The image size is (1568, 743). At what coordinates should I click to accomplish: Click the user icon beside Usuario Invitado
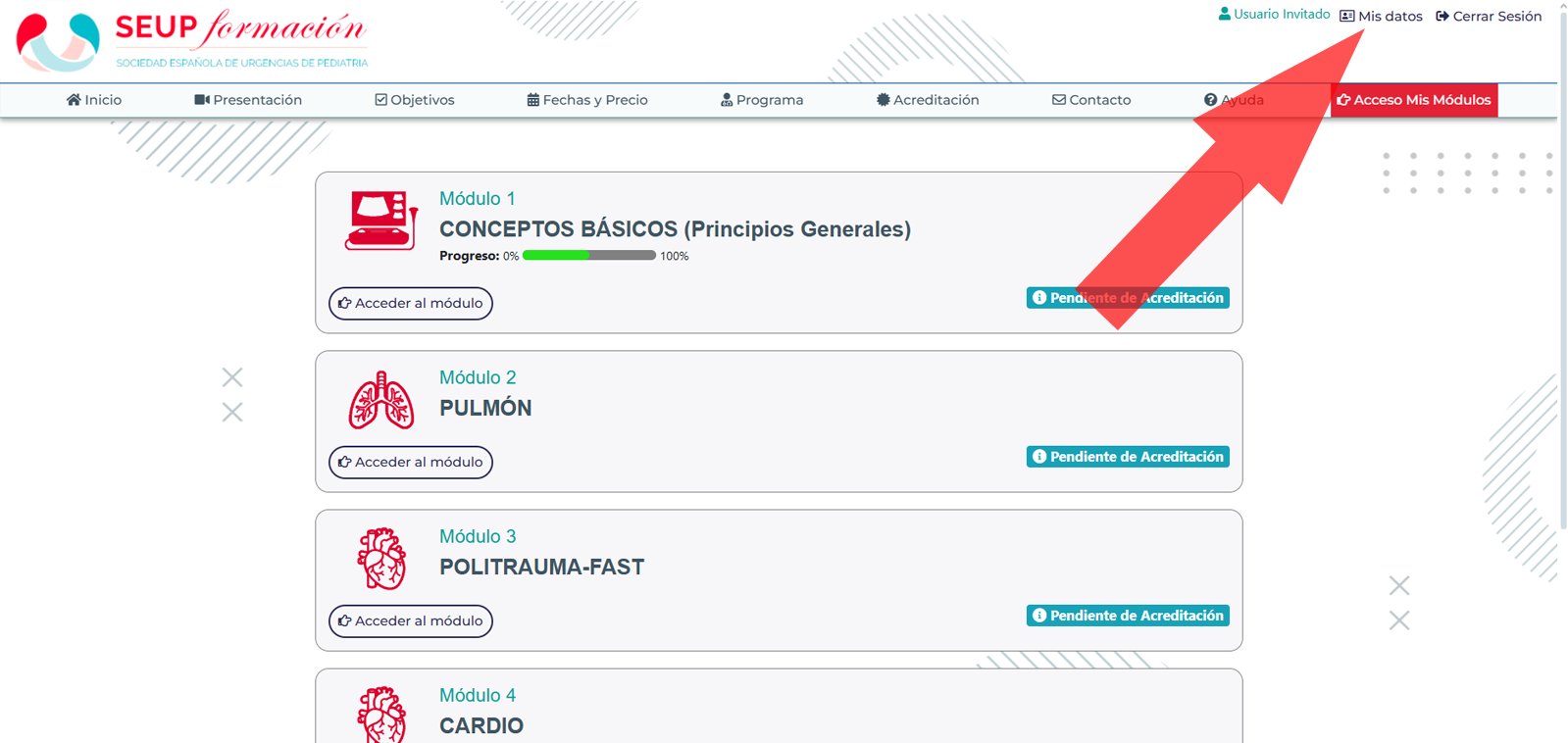pyautogui.click(x=1224, y=15)
